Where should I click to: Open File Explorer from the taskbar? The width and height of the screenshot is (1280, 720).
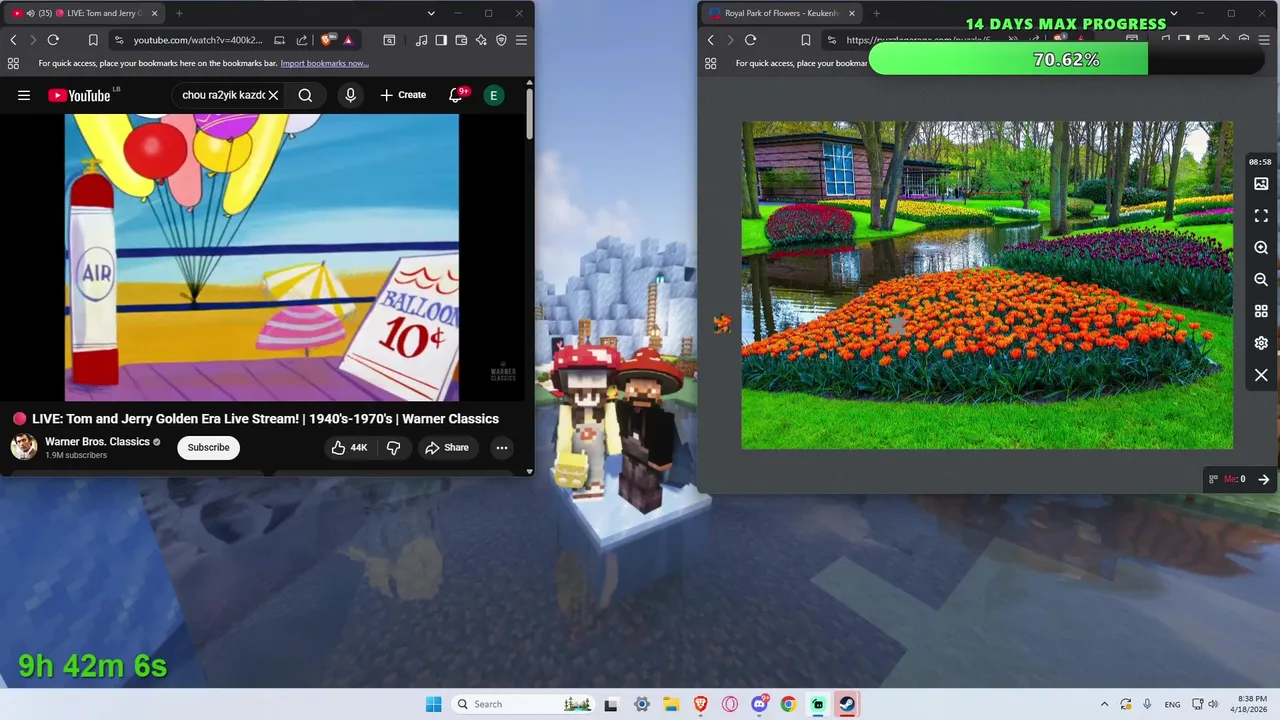click(671, 704)
